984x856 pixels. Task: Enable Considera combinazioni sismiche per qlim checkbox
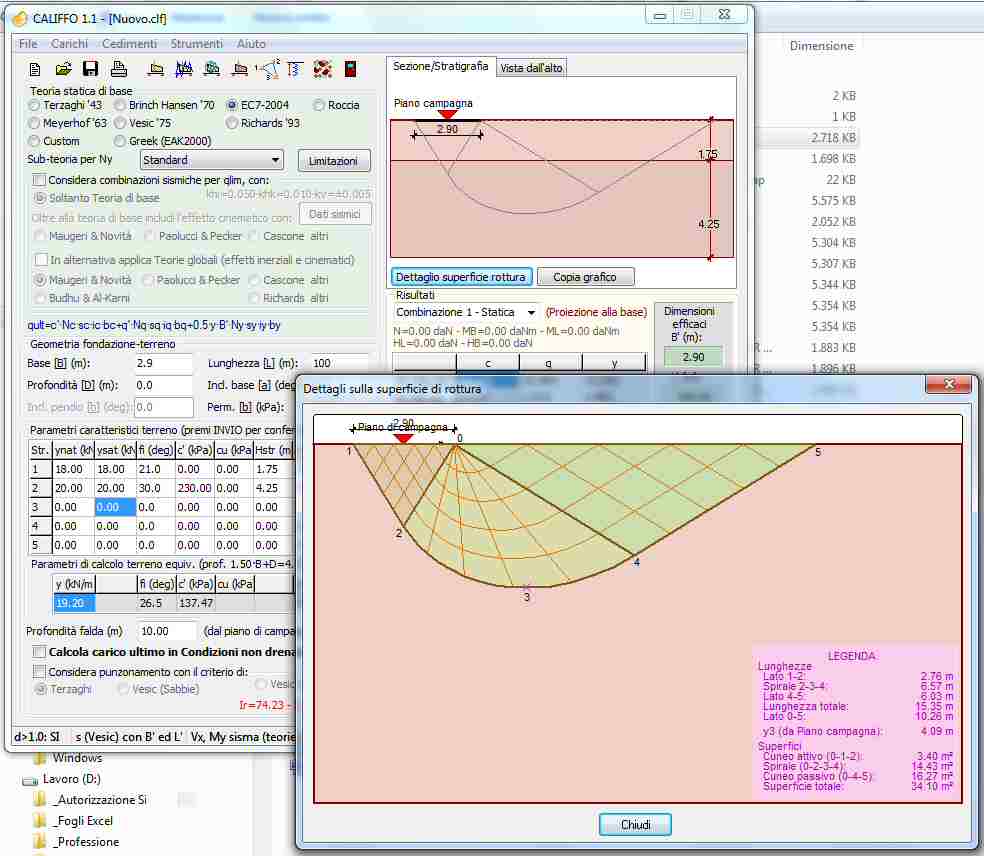(x=39, y=180)
